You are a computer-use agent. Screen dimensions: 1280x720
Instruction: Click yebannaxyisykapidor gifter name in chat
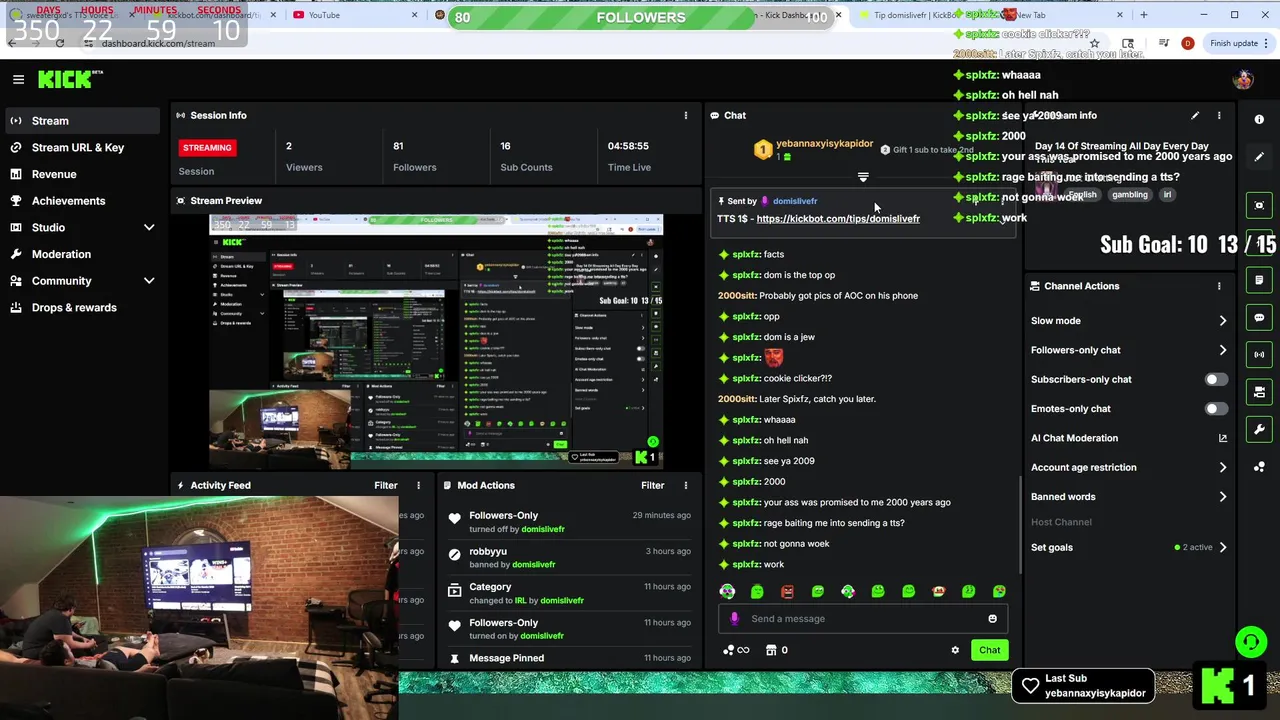[824, 143]
